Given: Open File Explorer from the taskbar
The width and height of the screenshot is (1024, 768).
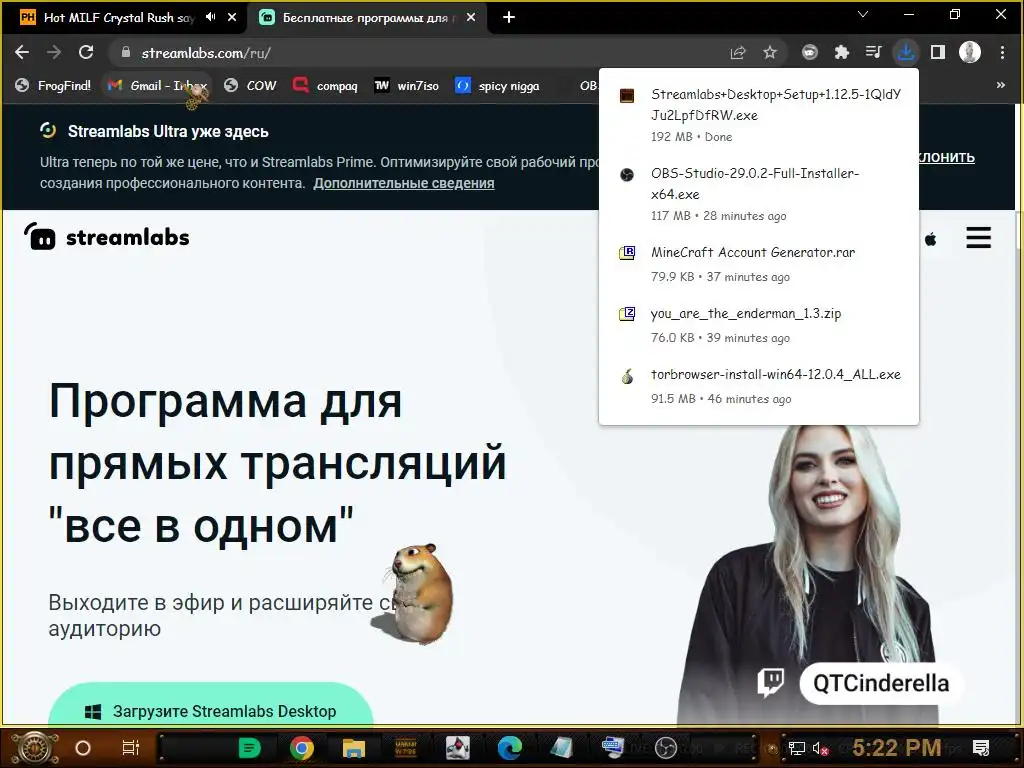Looking at the screenshot, I should (353, 748).
